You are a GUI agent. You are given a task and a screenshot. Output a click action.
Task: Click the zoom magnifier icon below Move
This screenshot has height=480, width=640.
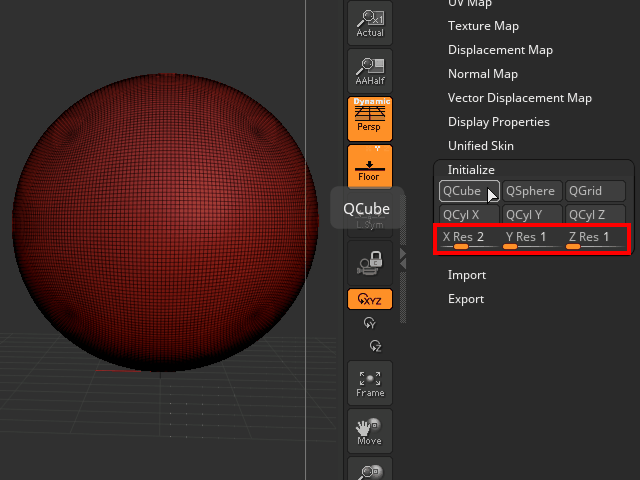click(370, 471)
